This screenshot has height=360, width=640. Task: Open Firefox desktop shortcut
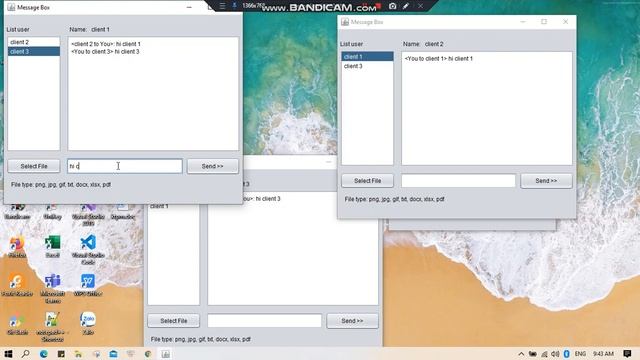tap(17, 247)
